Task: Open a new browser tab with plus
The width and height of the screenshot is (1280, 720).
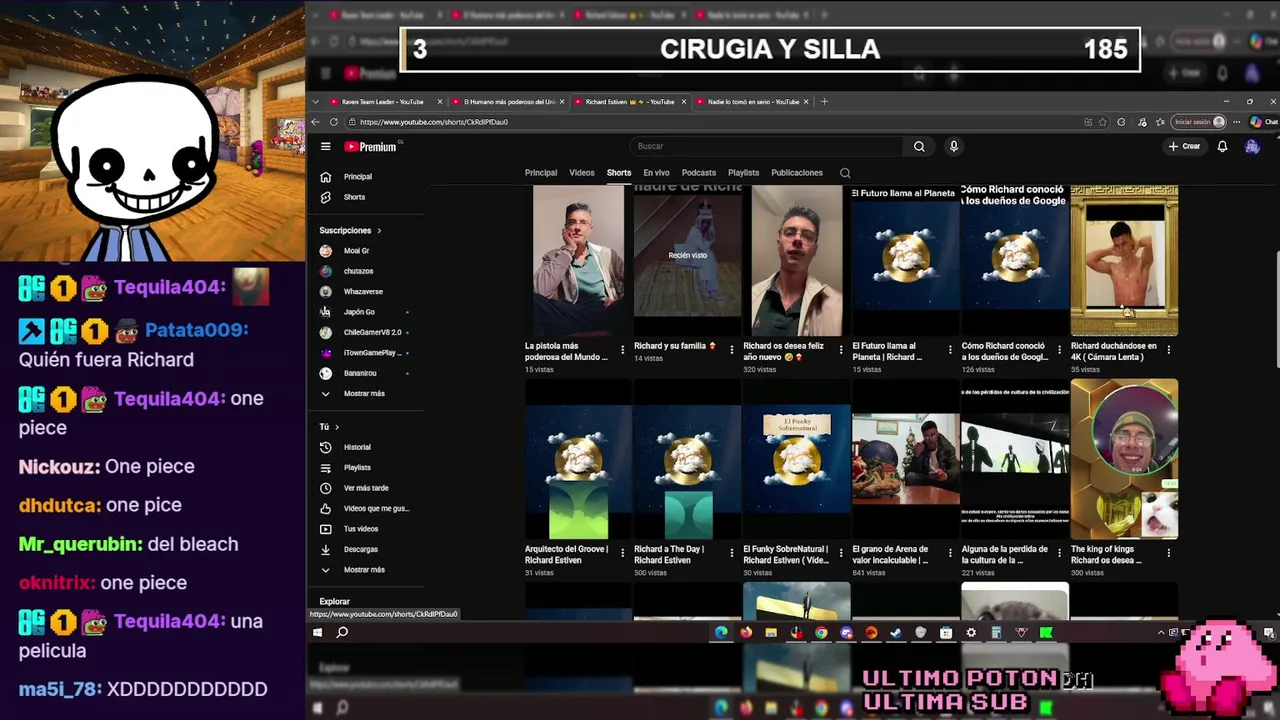Action: point(824,101)
